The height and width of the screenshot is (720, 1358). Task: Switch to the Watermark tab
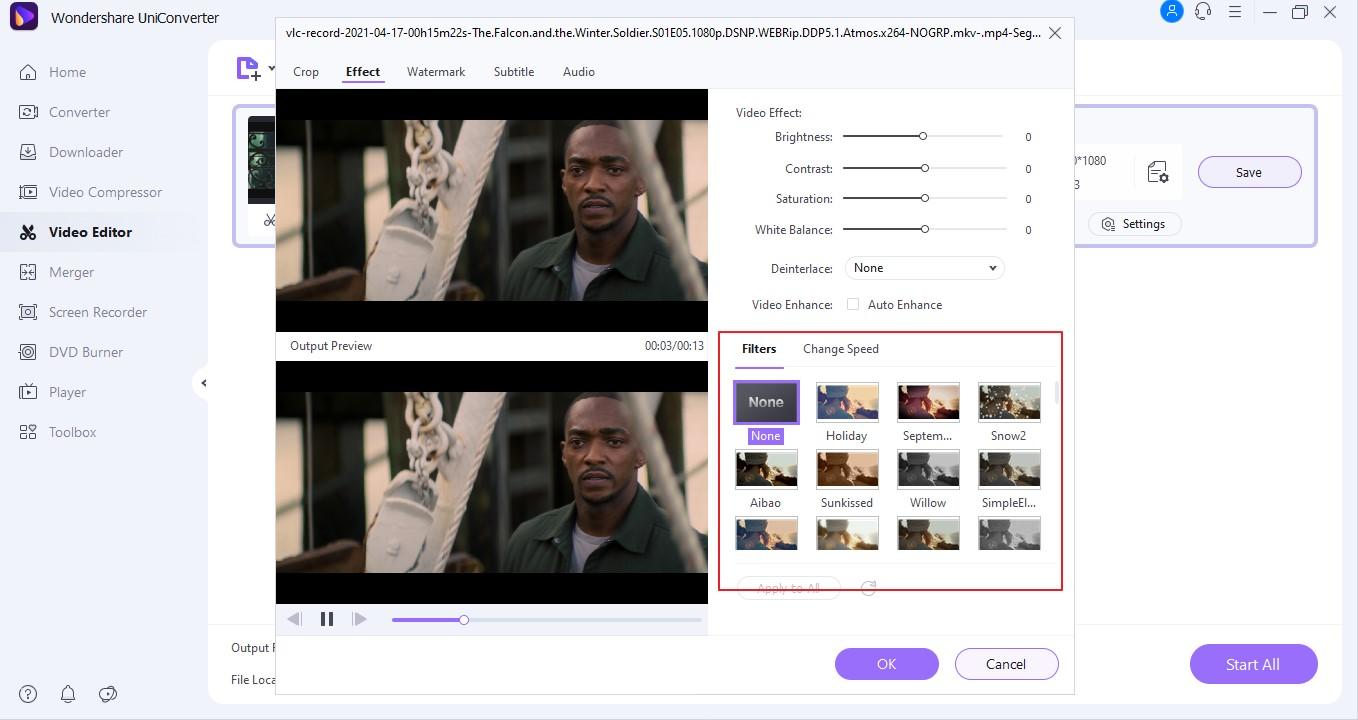pyautogui.click(x=436, y=72)
